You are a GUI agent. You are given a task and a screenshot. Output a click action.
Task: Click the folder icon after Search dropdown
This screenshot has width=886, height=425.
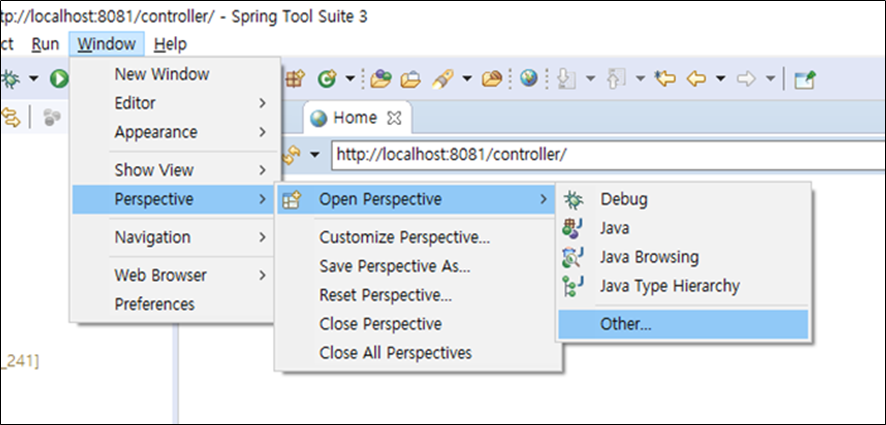pyautogui.click(x=492, y=79)
